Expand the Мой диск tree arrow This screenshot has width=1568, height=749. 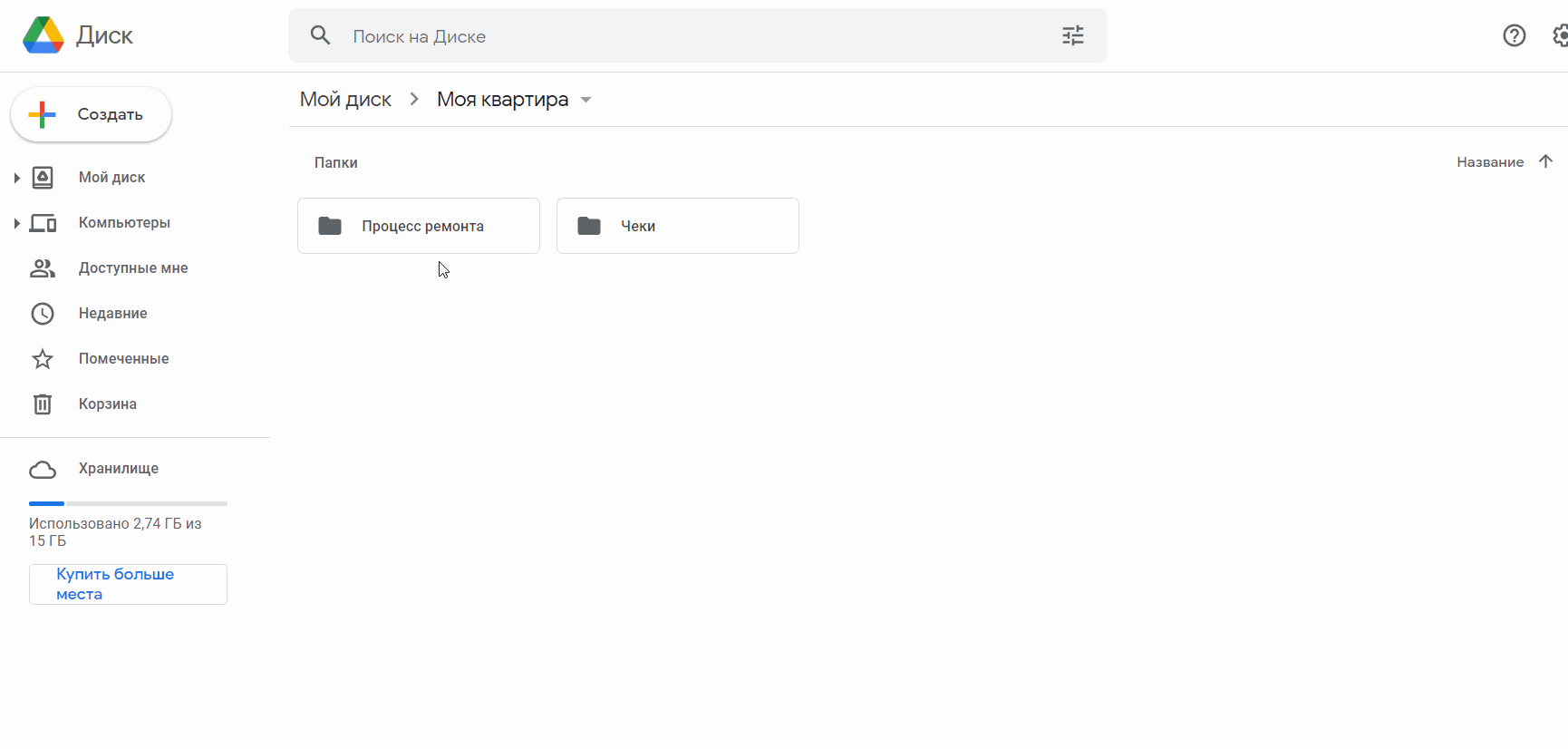pos(16,178)
